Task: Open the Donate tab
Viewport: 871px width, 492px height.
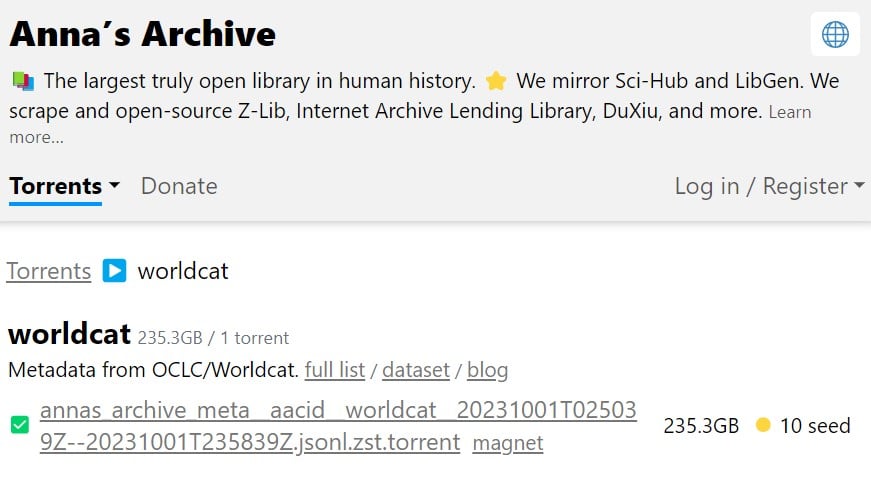Action: coord(179,186)
